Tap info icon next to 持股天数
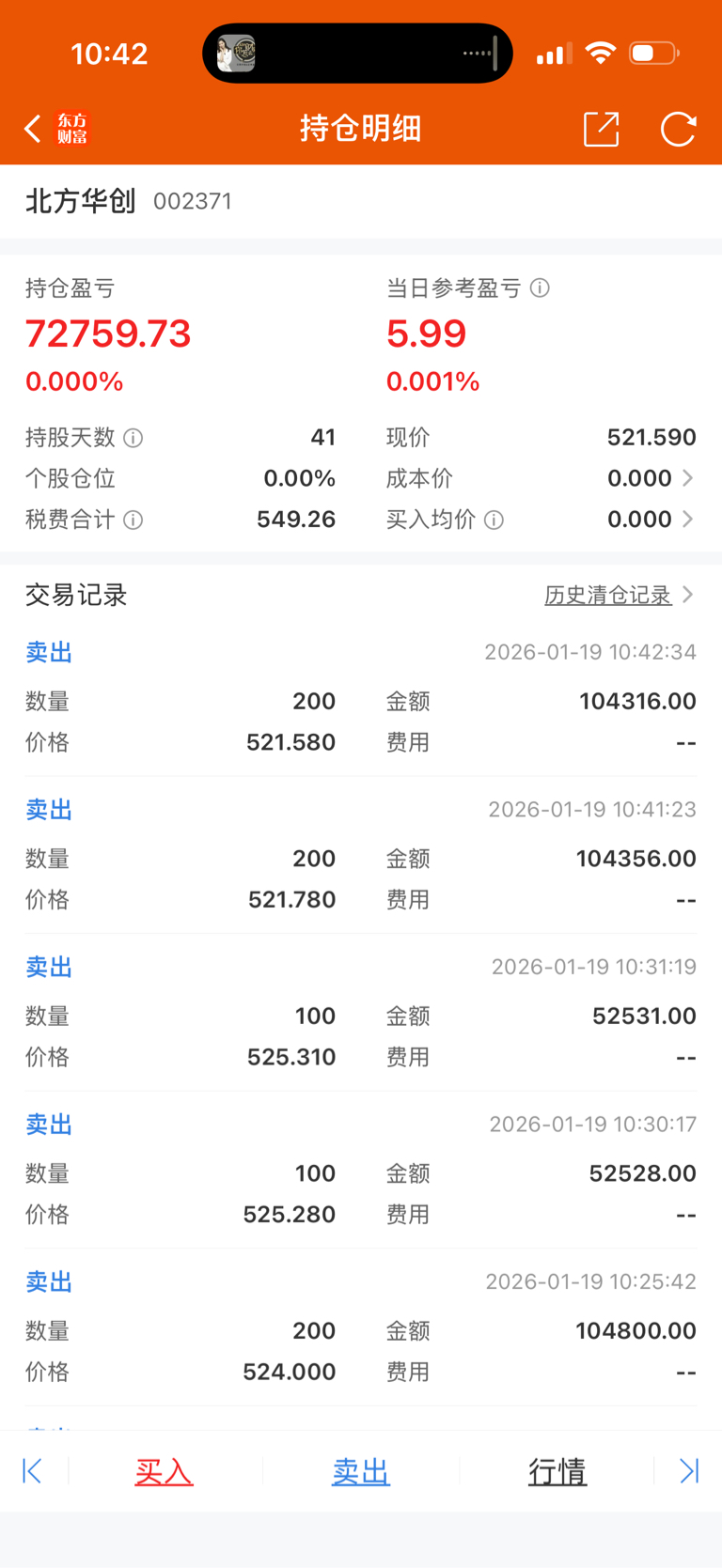Image resolution: width=722 pixels, height=1568 pixels. [133, 438]
